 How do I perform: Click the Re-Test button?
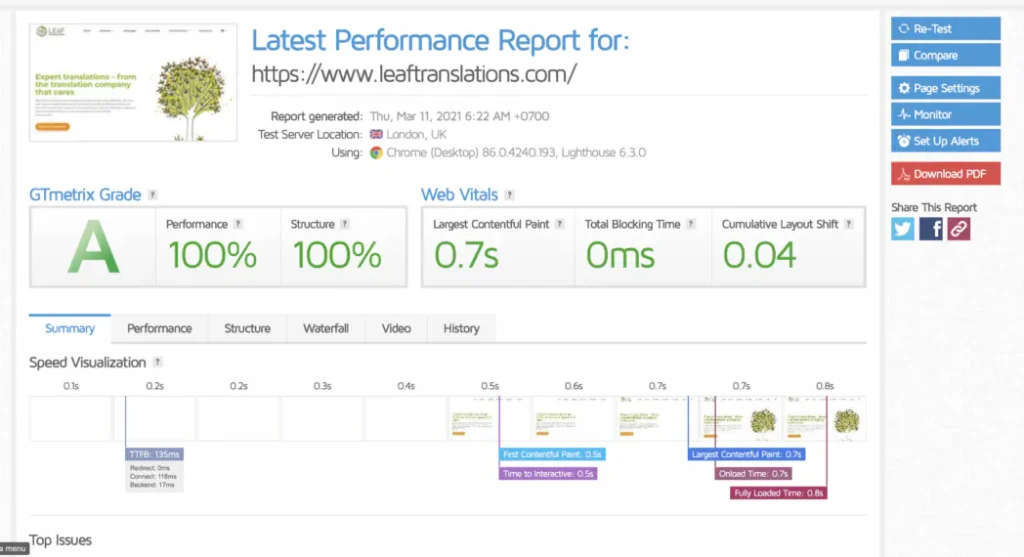[945, 29]
